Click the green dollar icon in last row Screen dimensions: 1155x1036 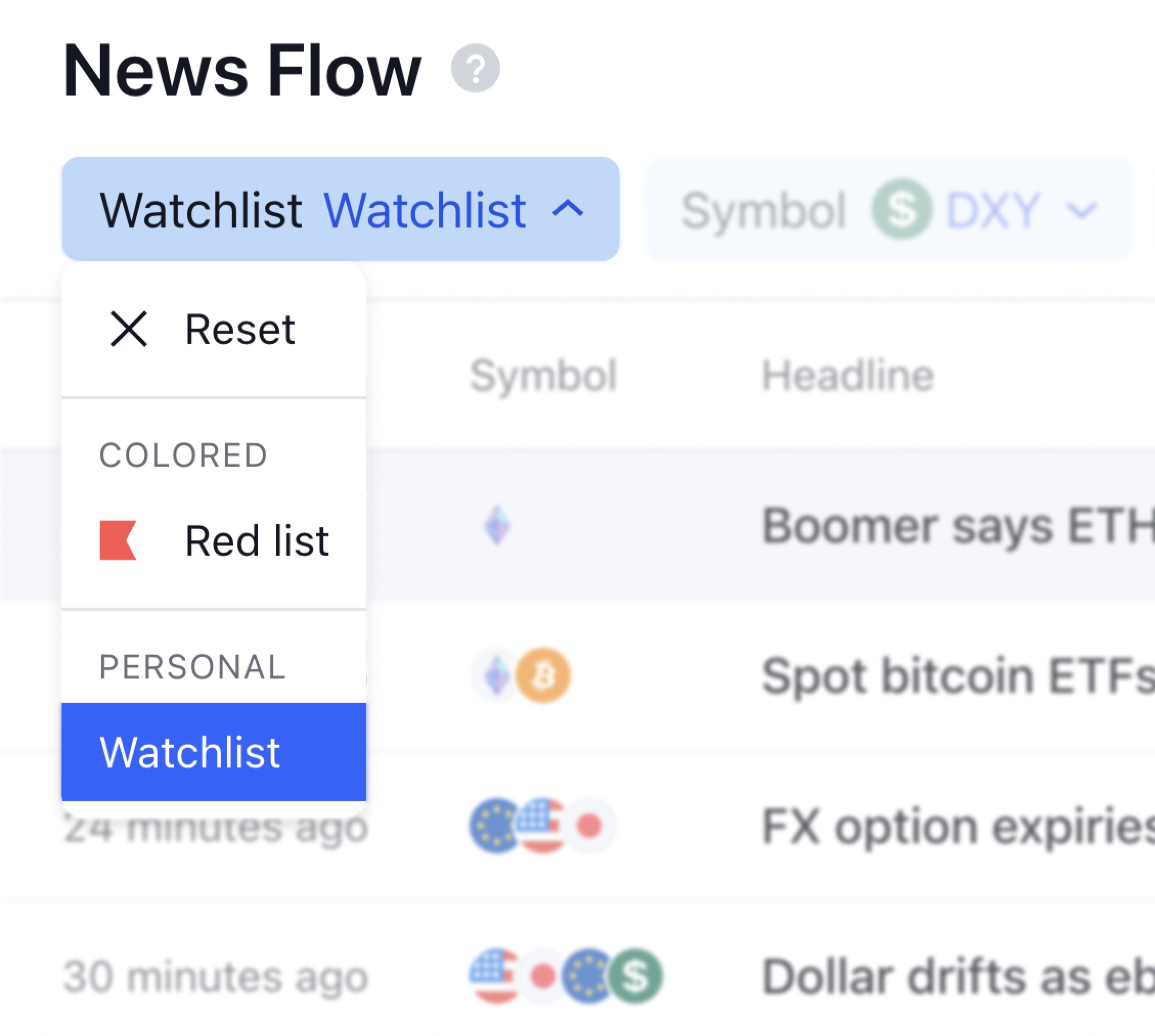tap(637, 976)
